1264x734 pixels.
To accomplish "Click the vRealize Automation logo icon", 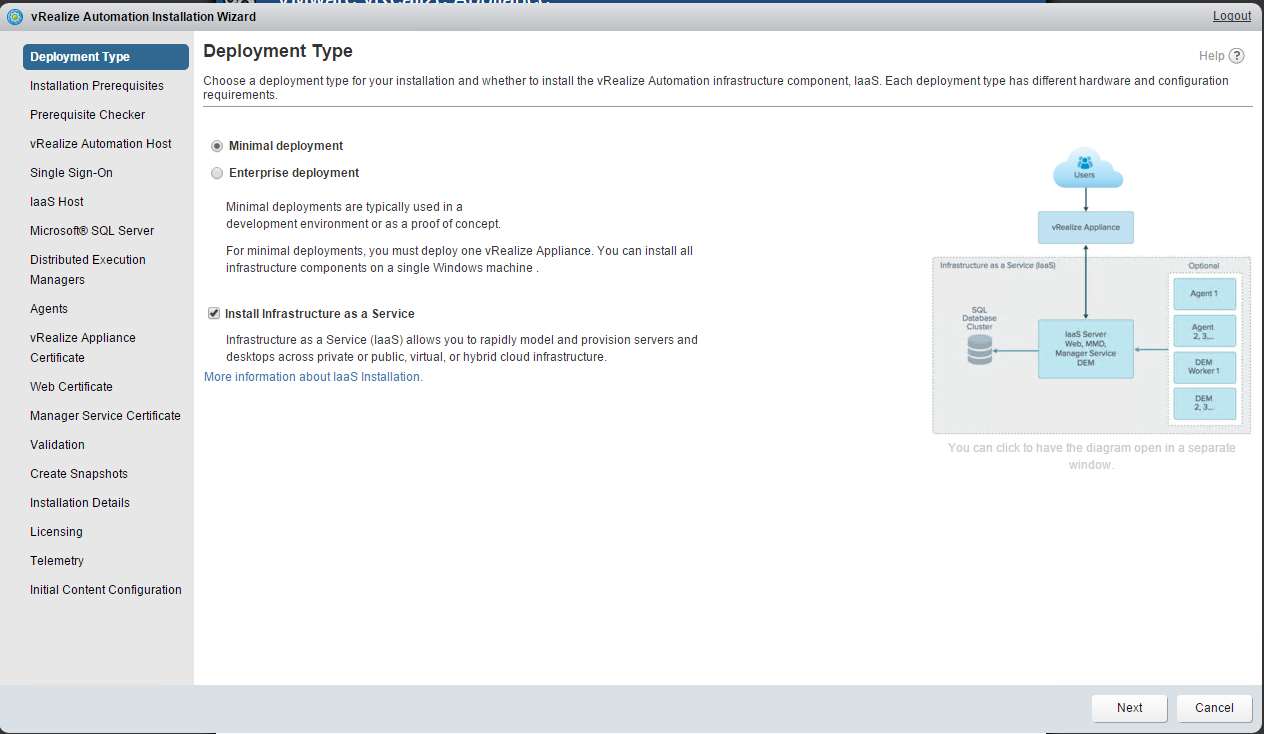I will (x=15, y=16).
